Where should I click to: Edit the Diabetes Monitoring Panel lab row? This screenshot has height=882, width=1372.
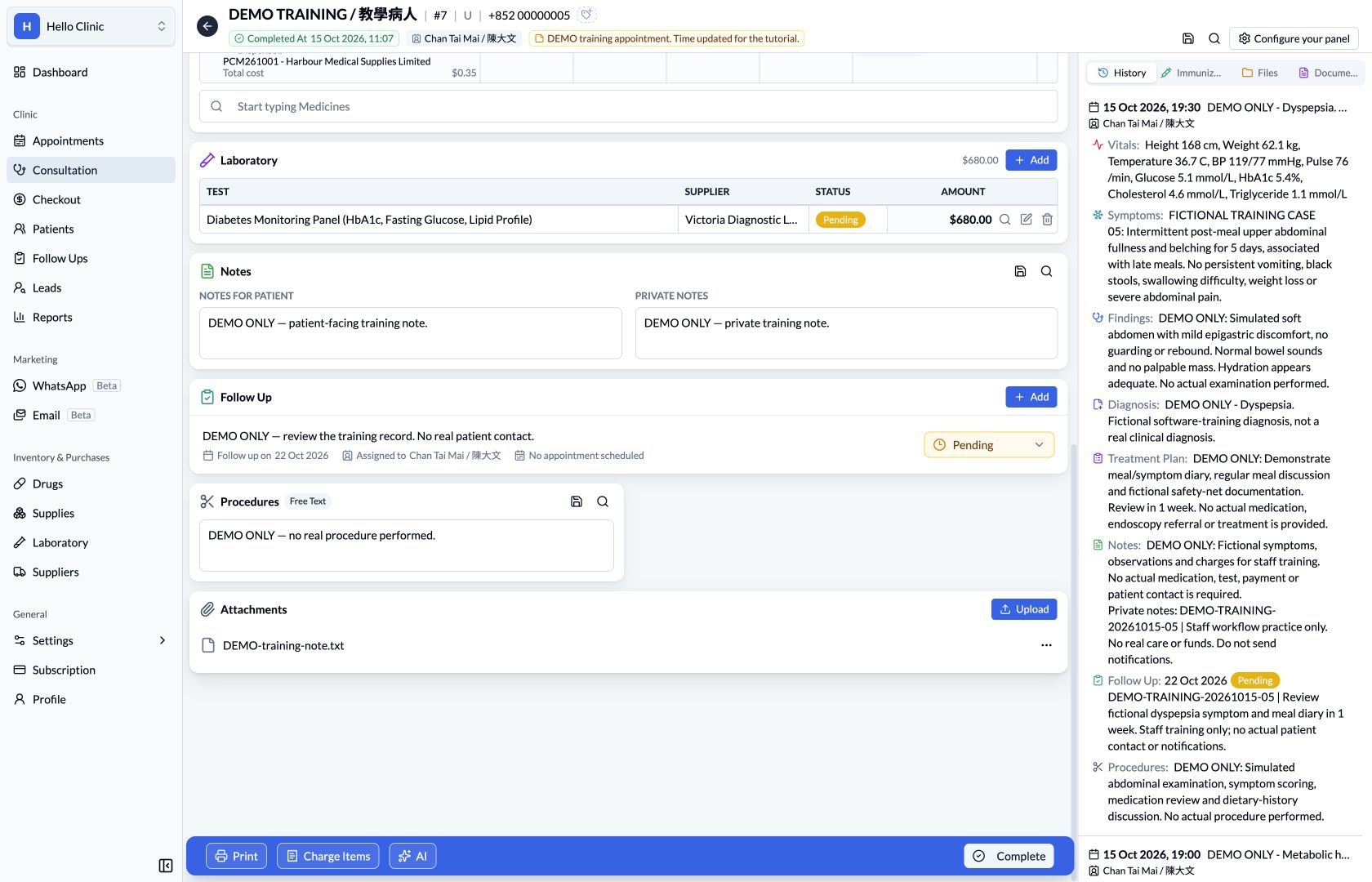pos(1027,220)
